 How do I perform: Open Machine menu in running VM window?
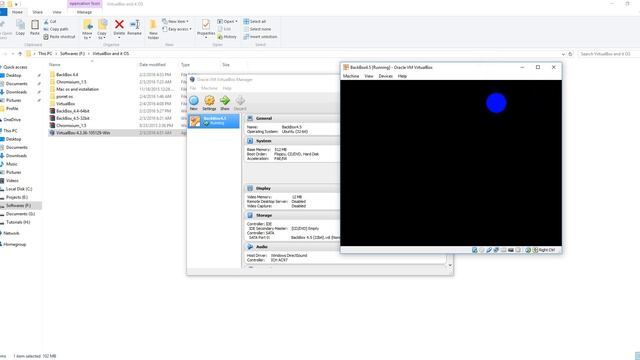pyautogui.click(x=351, y=76)
